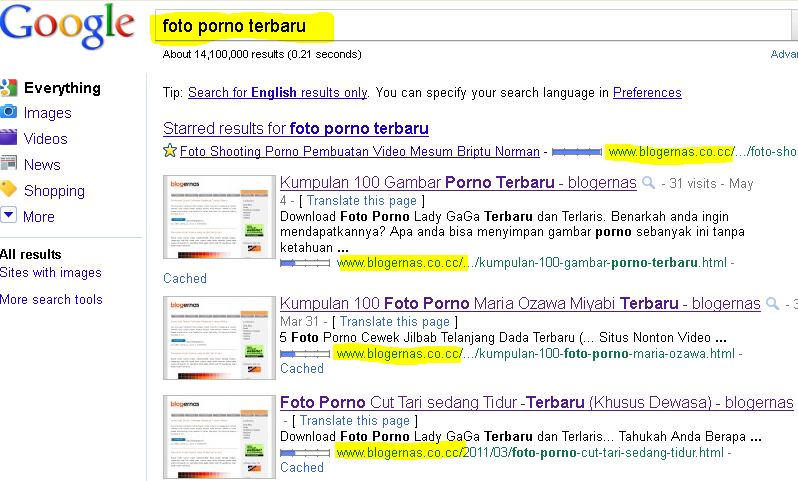The image size is (798, 481).
Task: Open Starred results heading link
Action: coord(296,128)
